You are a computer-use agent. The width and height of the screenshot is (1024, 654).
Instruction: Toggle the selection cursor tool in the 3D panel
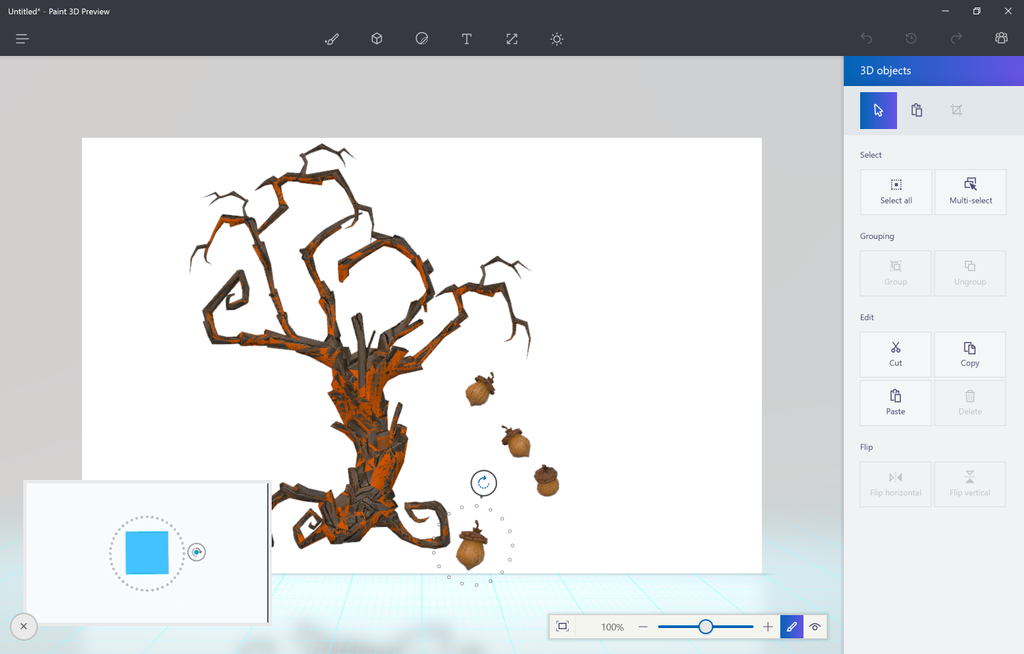point(877,110)
